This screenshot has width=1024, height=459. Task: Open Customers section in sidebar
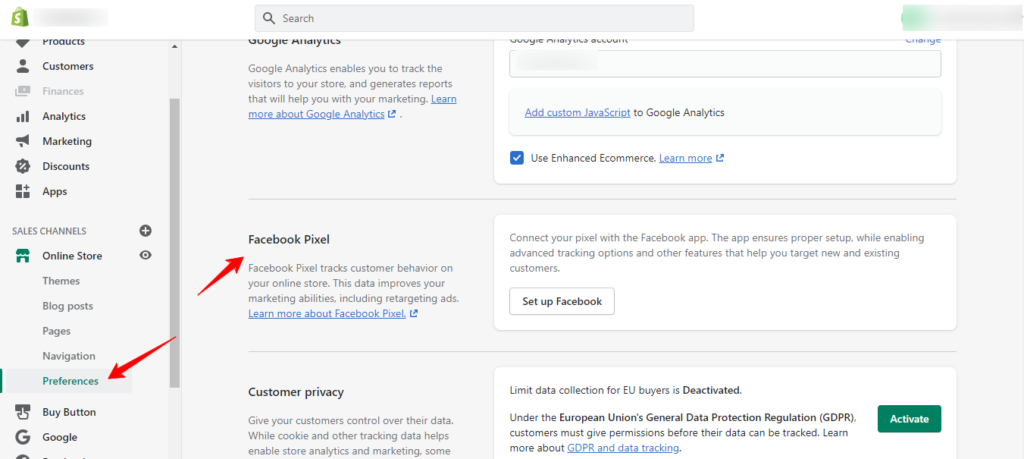tap(68, 66)
